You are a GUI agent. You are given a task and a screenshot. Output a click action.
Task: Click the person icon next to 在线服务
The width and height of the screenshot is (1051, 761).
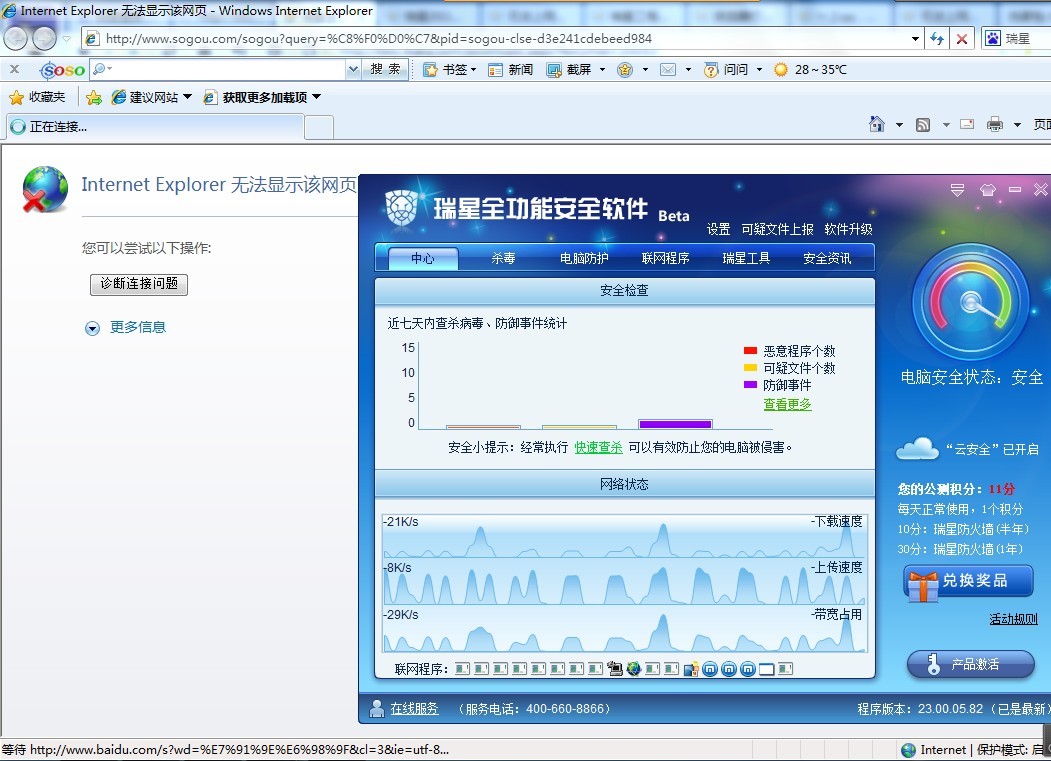pos(377,708)
